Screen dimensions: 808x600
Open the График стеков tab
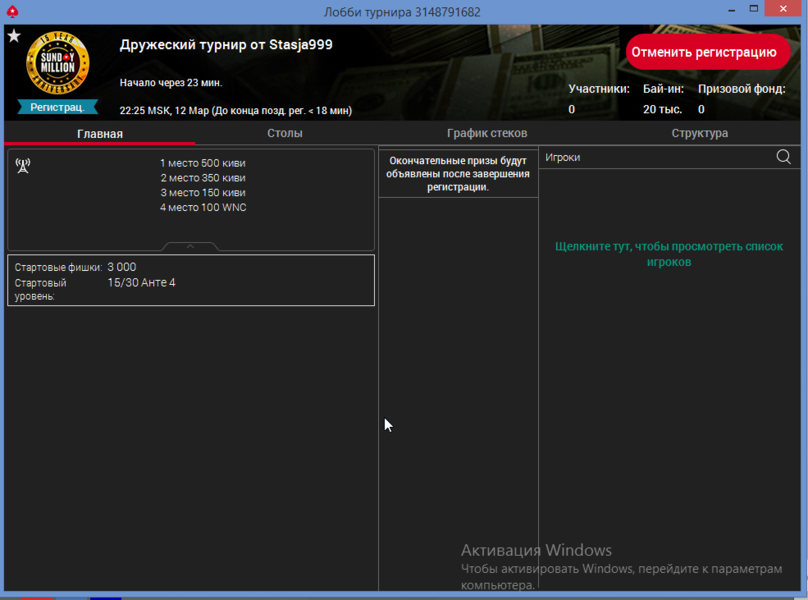pyautogui.click(x=487, y=134)
